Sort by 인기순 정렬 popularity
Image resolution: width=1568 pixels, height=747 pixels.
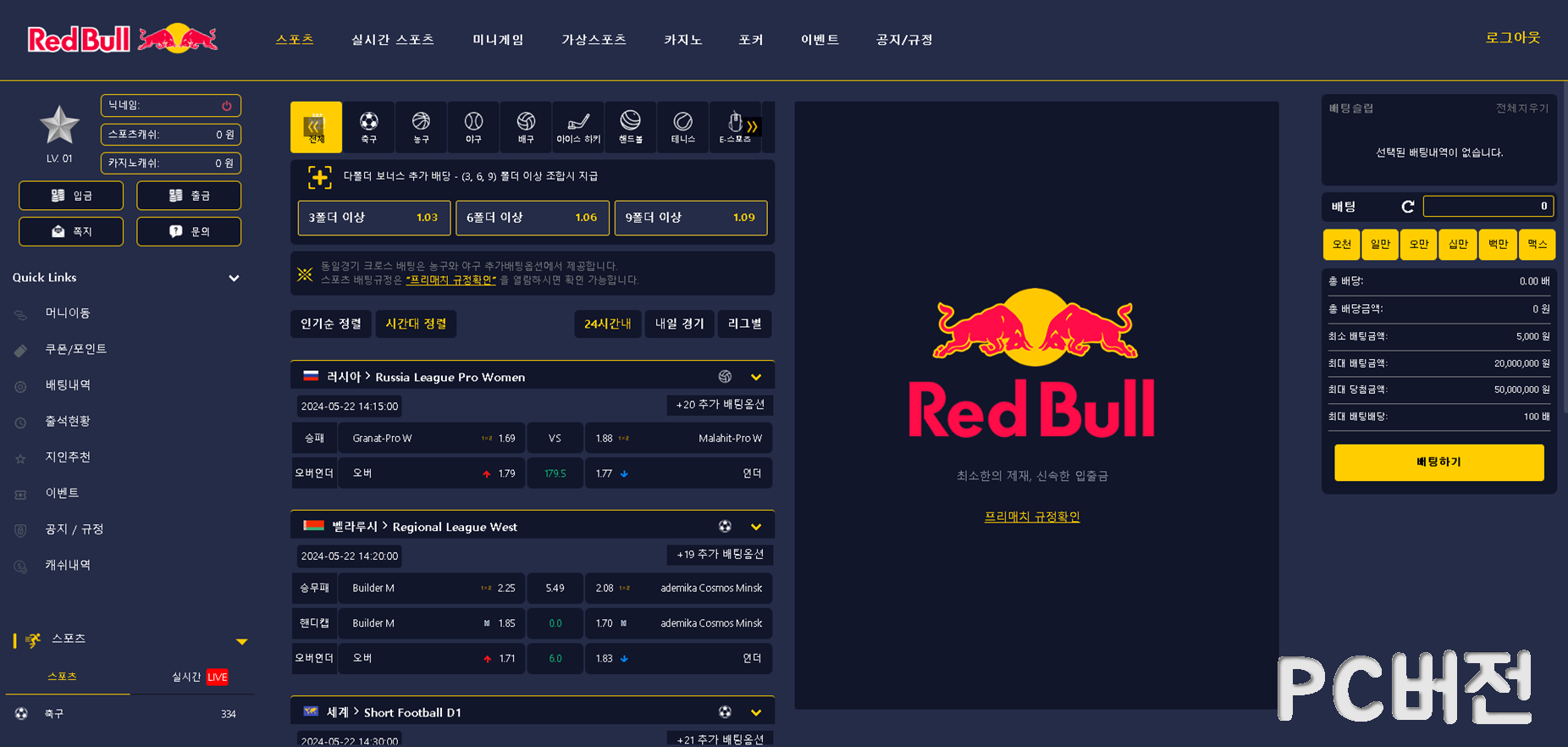331,324
